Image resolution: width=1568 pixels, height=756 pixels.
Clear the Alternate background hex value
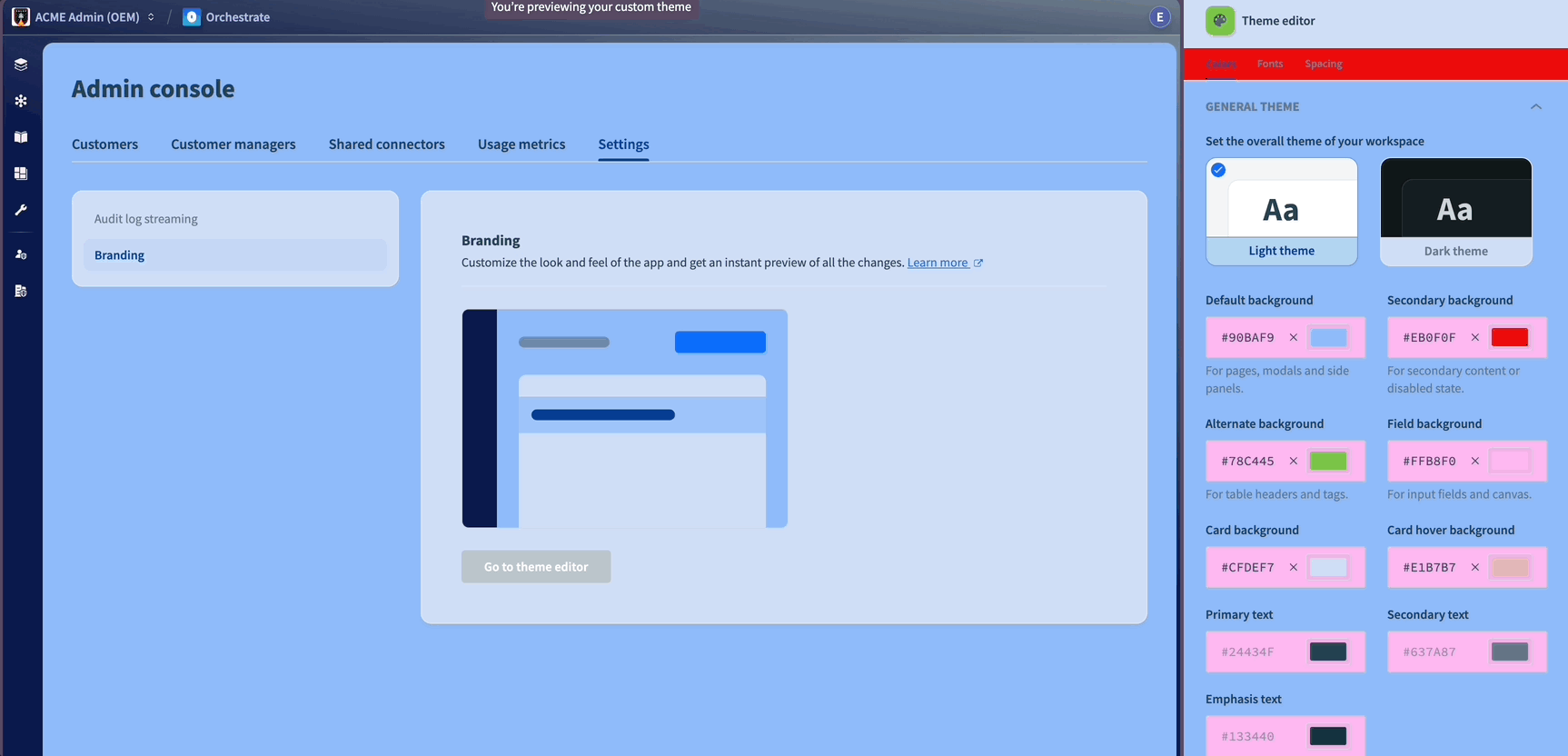(1293, 461)
